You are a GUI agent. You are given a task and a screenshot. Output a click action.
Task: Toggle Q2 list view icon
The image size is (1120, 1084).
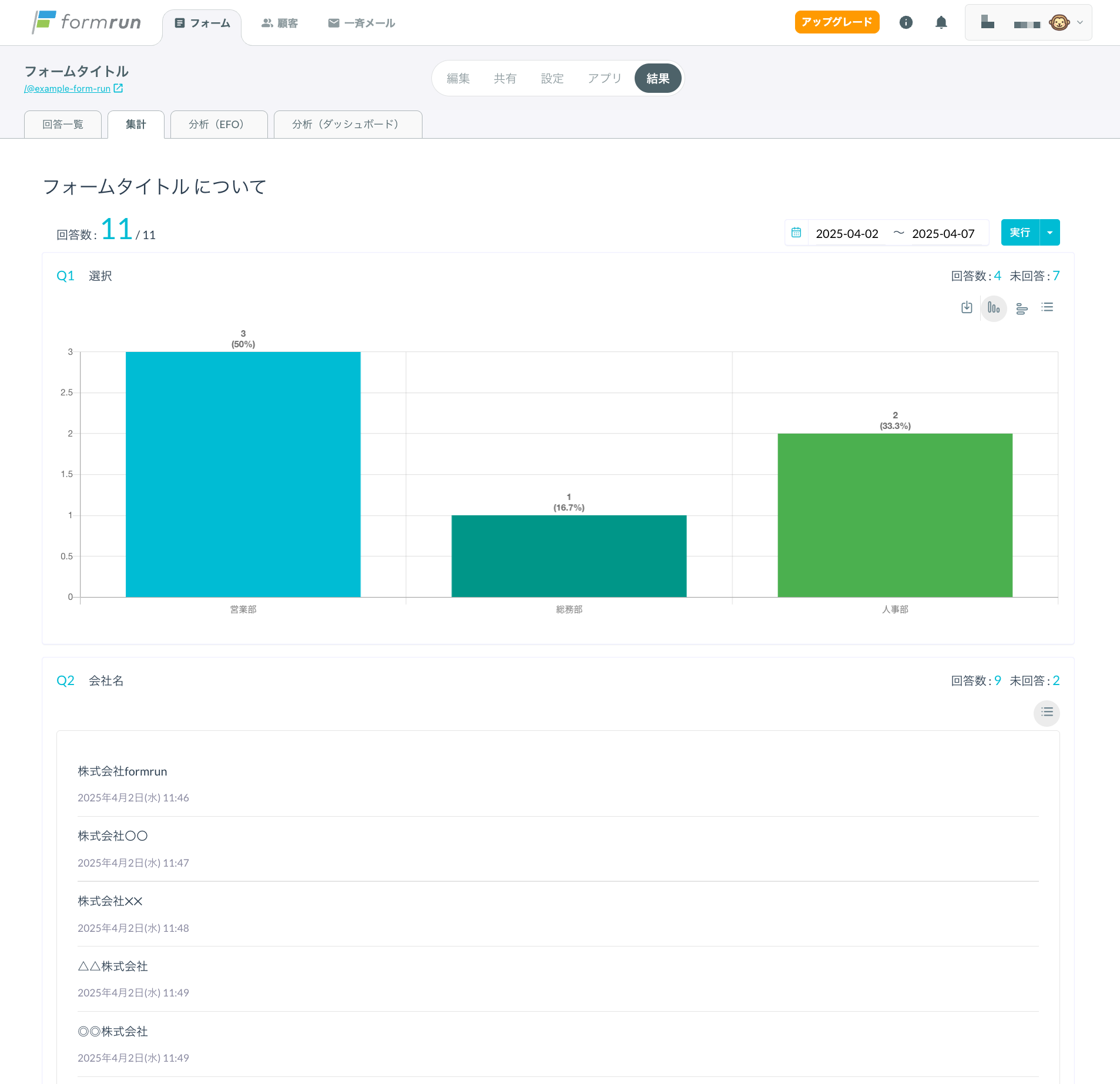pyautogui.click(x=1047, y=713)
